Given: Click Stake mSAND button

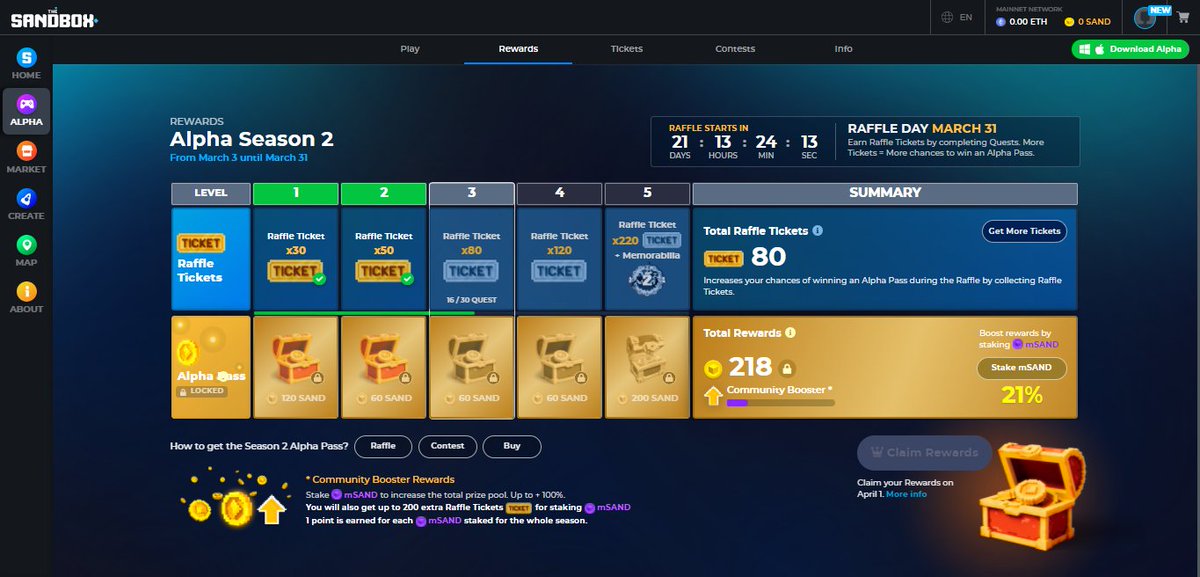Looking at the screenshot, I should (1021, 368).
